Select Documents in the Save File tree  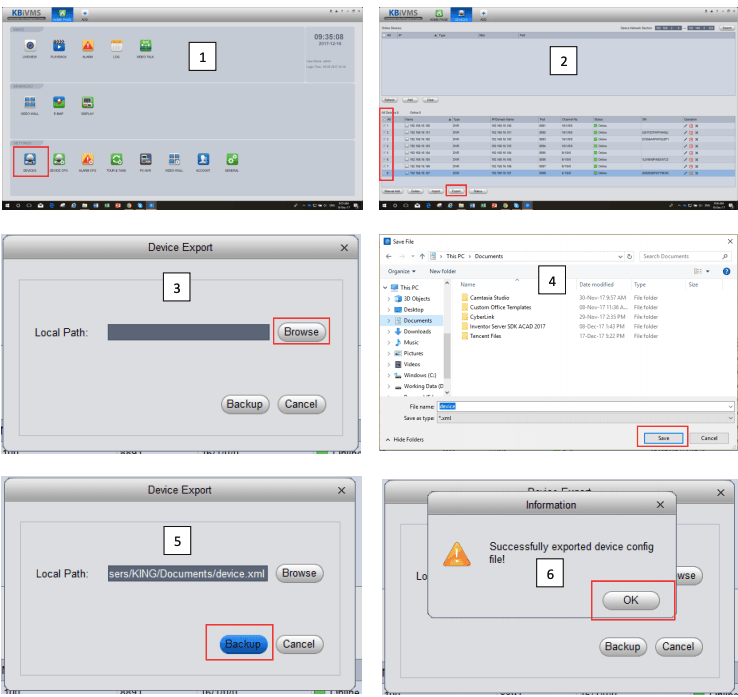tap(417, 320)
